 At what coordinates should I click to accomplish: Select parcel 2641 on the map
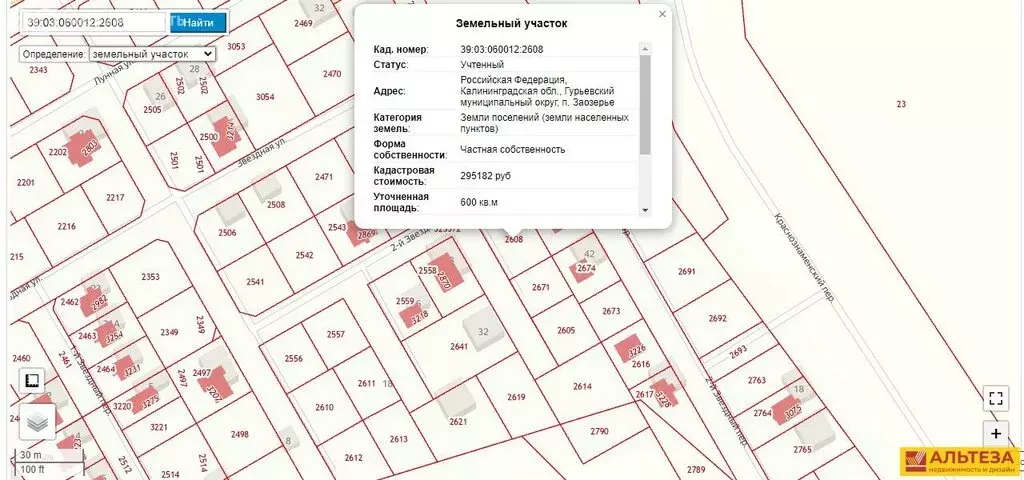click(459, 347)
